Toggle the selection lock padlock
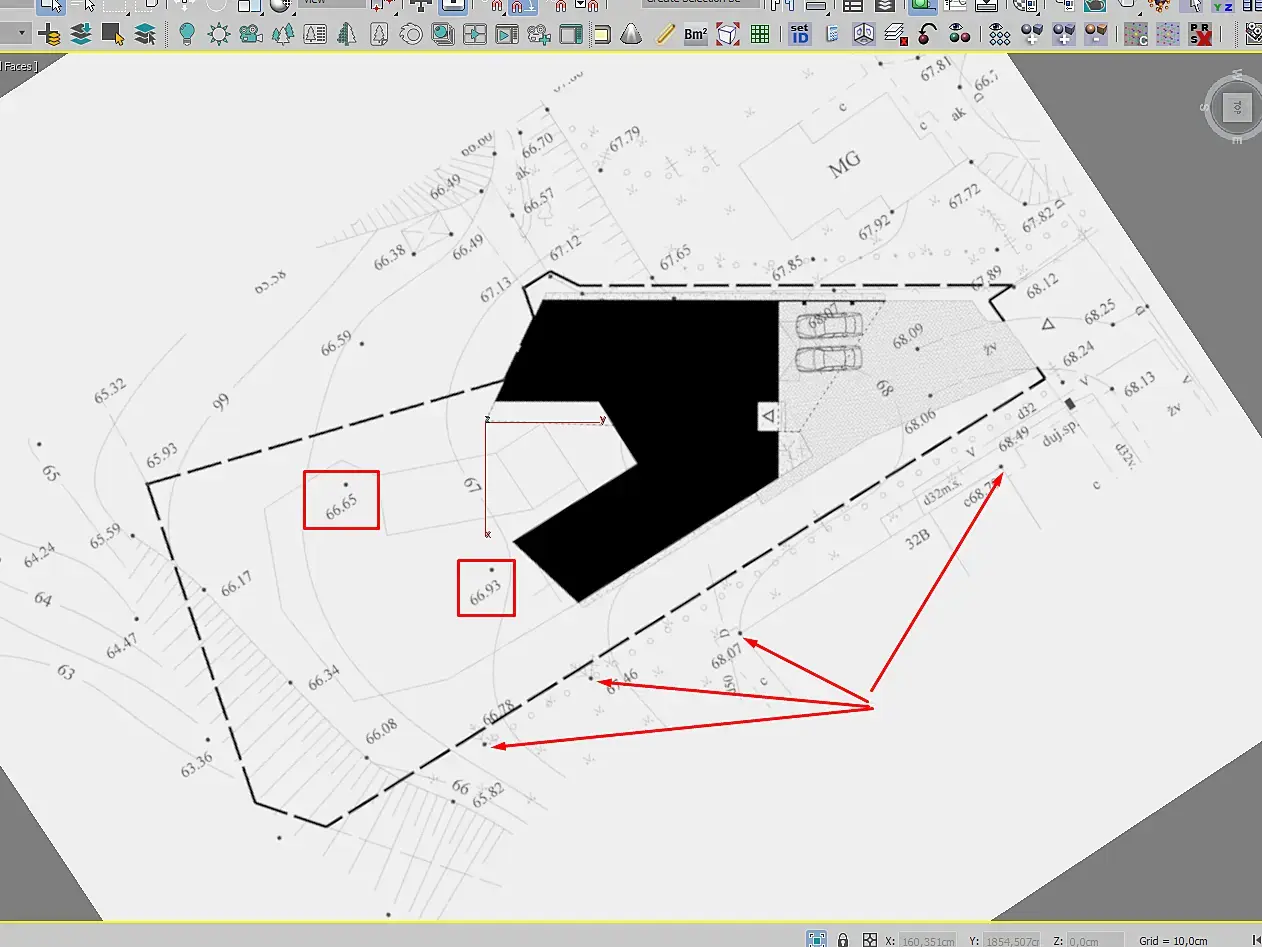This screenshot has width=1262, height=947. pyautogui.click(x=844, y=939)
